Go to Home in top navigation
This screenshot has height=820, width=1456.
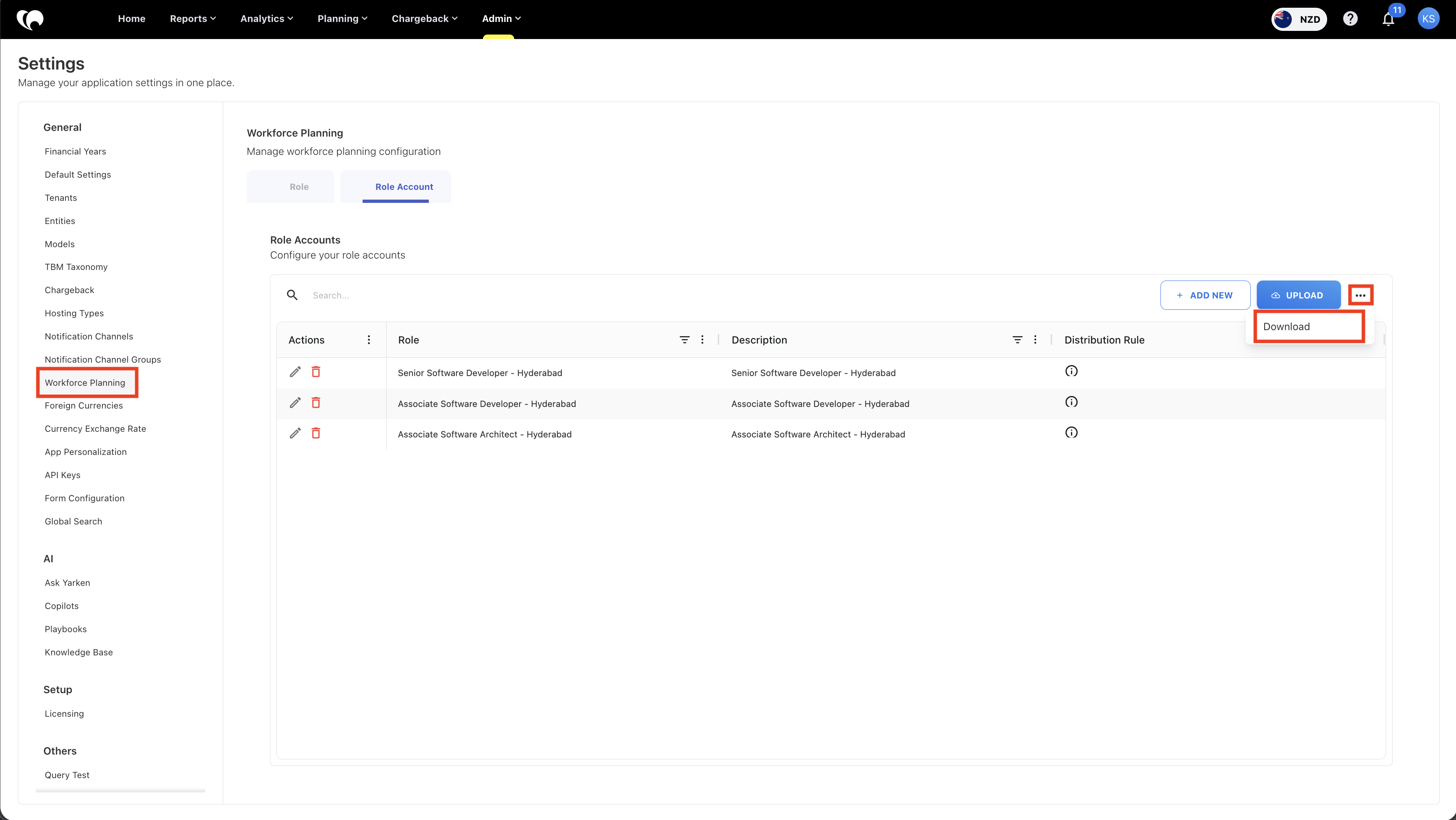click(x=132, y=19)
